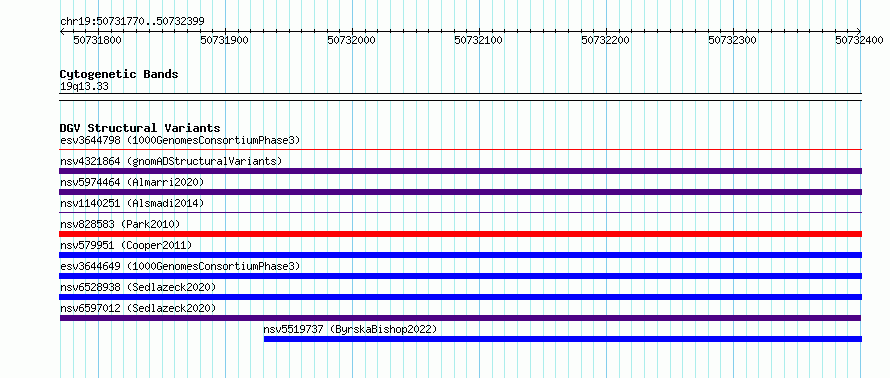Click the purple nsv5974464 variant bar

pos(461,192)
